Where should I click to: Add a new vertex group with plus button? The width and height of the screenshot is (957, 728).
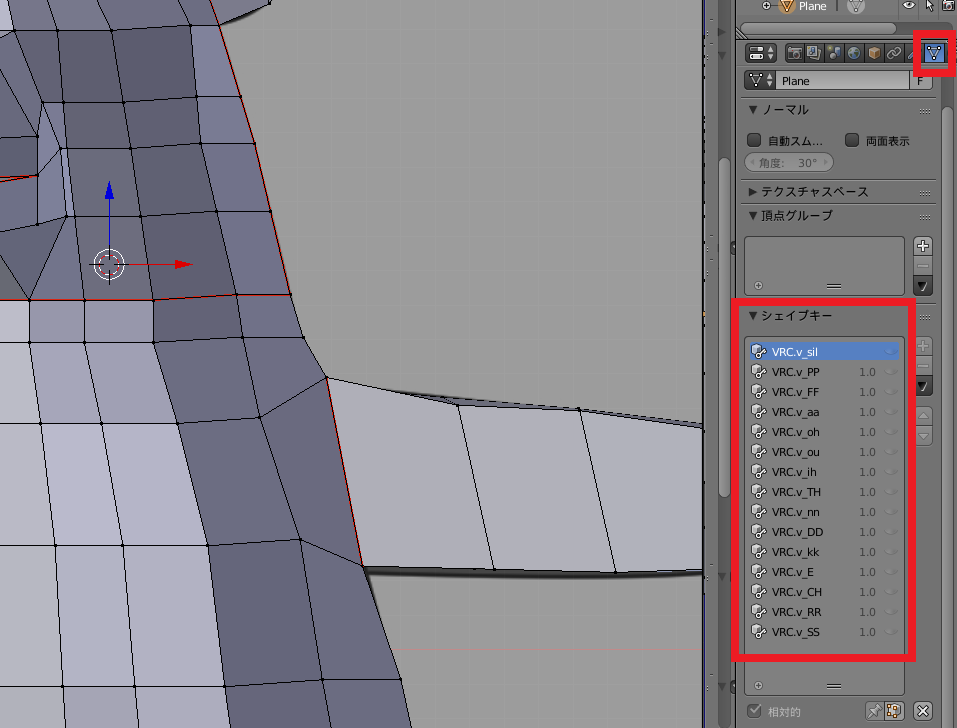click(x=923, y=246)
